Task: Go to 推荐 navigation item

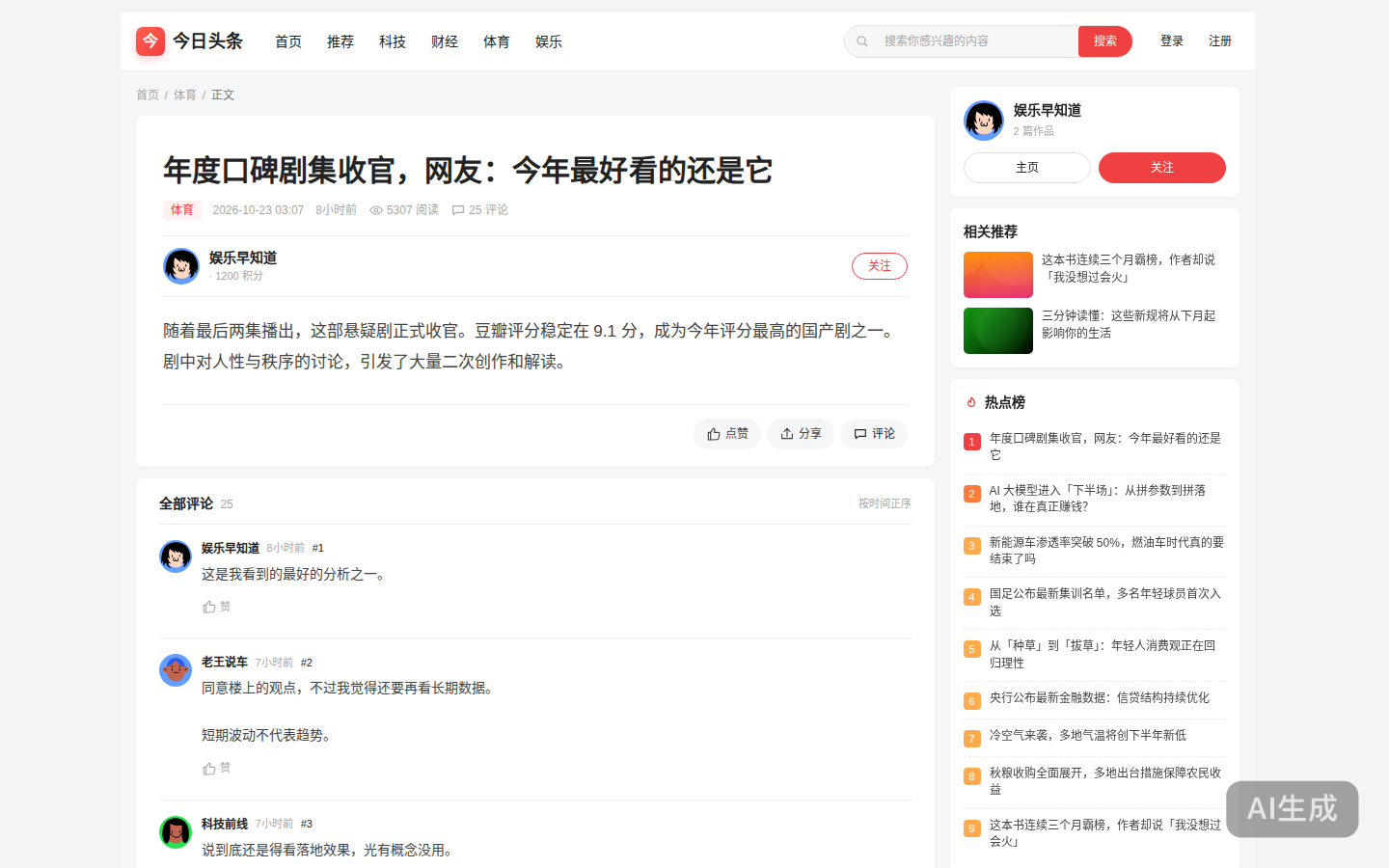Action: pyautogui.click(x=340, y=41)
